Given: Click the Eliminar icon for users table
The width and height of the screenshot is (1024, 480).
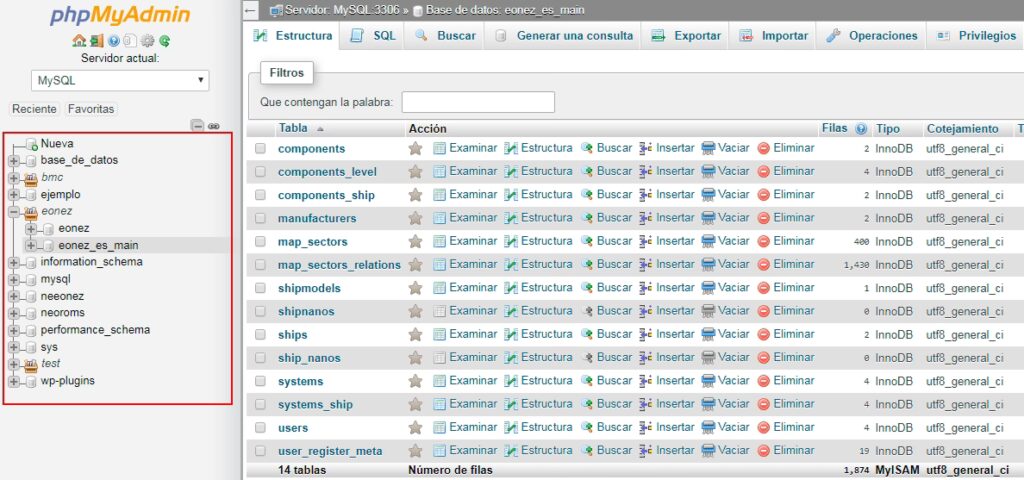Looking at the screenshot, I should [x=764, y=427].
